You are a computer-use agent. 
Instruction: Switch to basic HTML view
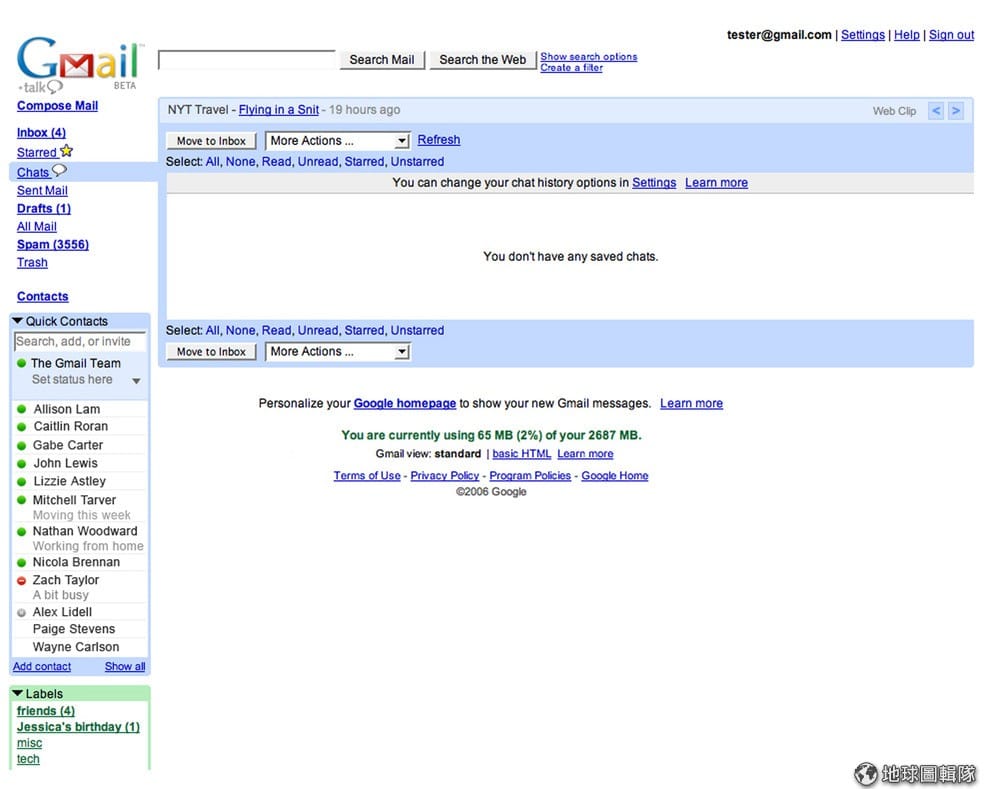point(522,454)
